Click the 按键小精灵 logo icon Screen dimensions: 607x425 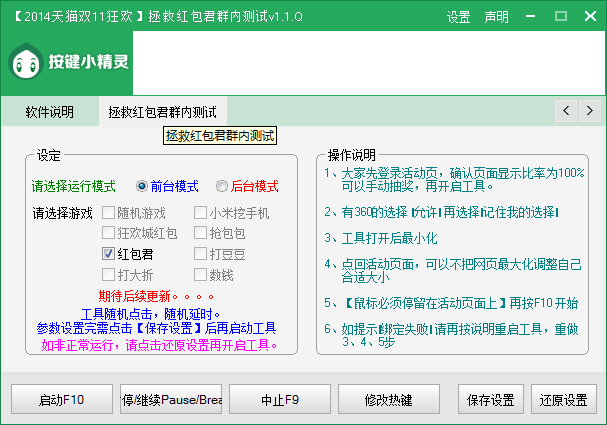[26, 61]
